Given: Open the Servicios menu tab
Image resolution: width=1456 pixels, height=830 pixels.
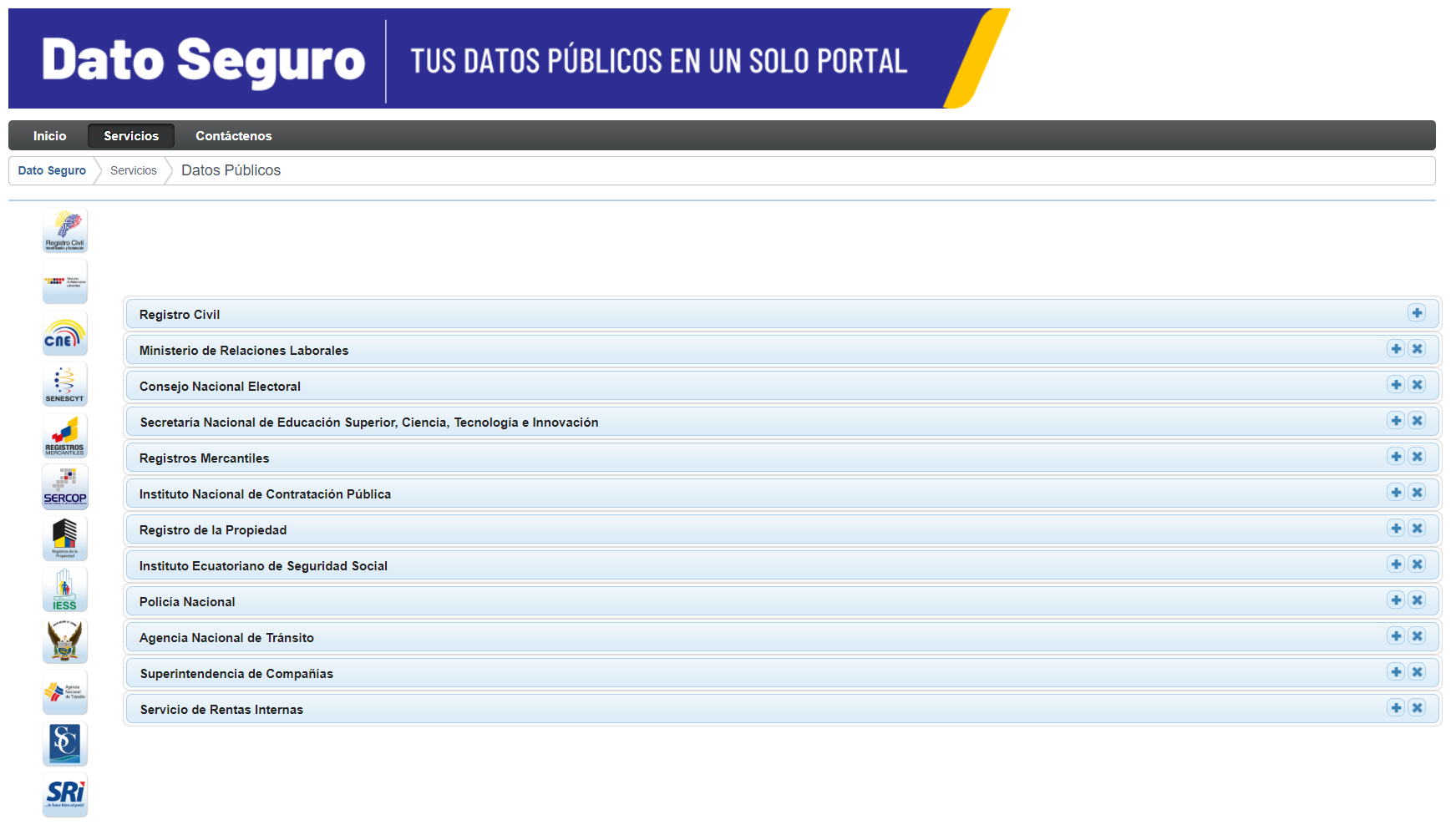Looking at the screenshot, I should [131, 135].
